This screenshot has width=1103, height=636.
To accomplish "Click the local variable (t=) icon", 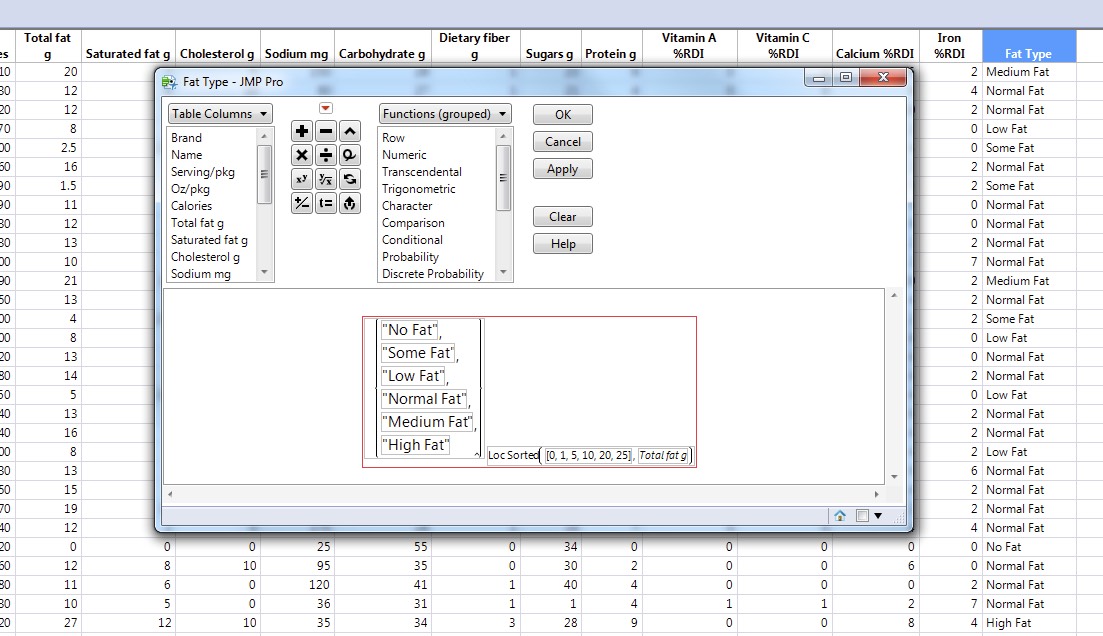I will [x=324, y=204].
